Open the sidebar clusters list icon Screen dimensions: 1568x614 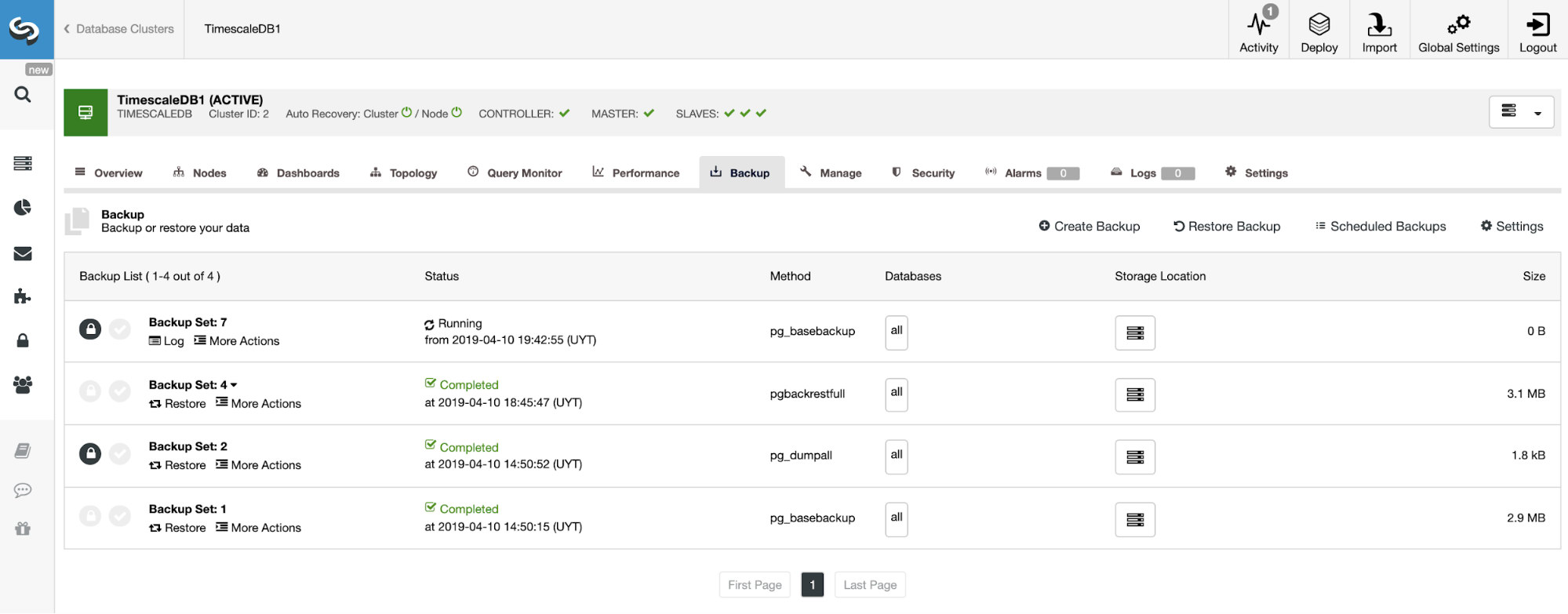[x=23, y=163]
